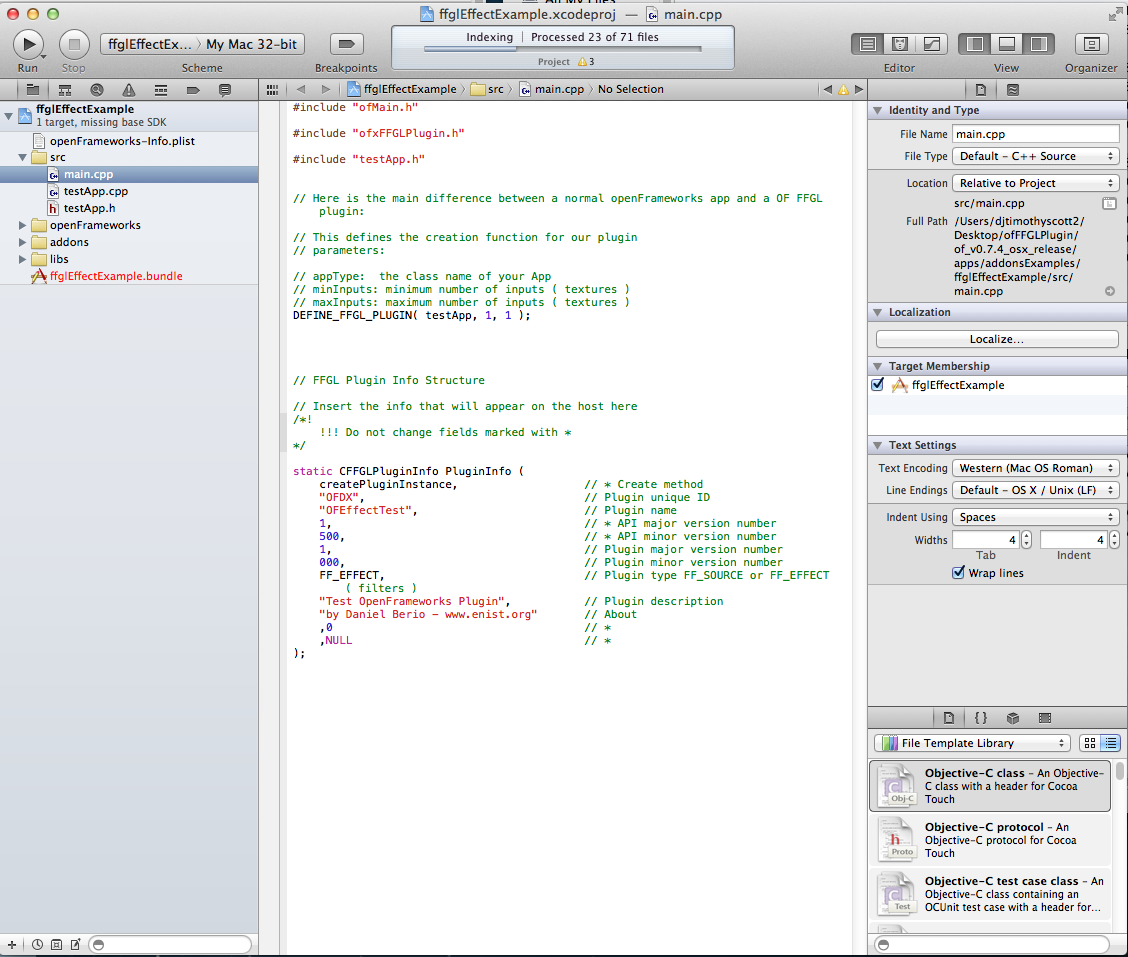Toggle the debug area view button
Viewport: 1128px width, 957px height.
point(1007,44)
